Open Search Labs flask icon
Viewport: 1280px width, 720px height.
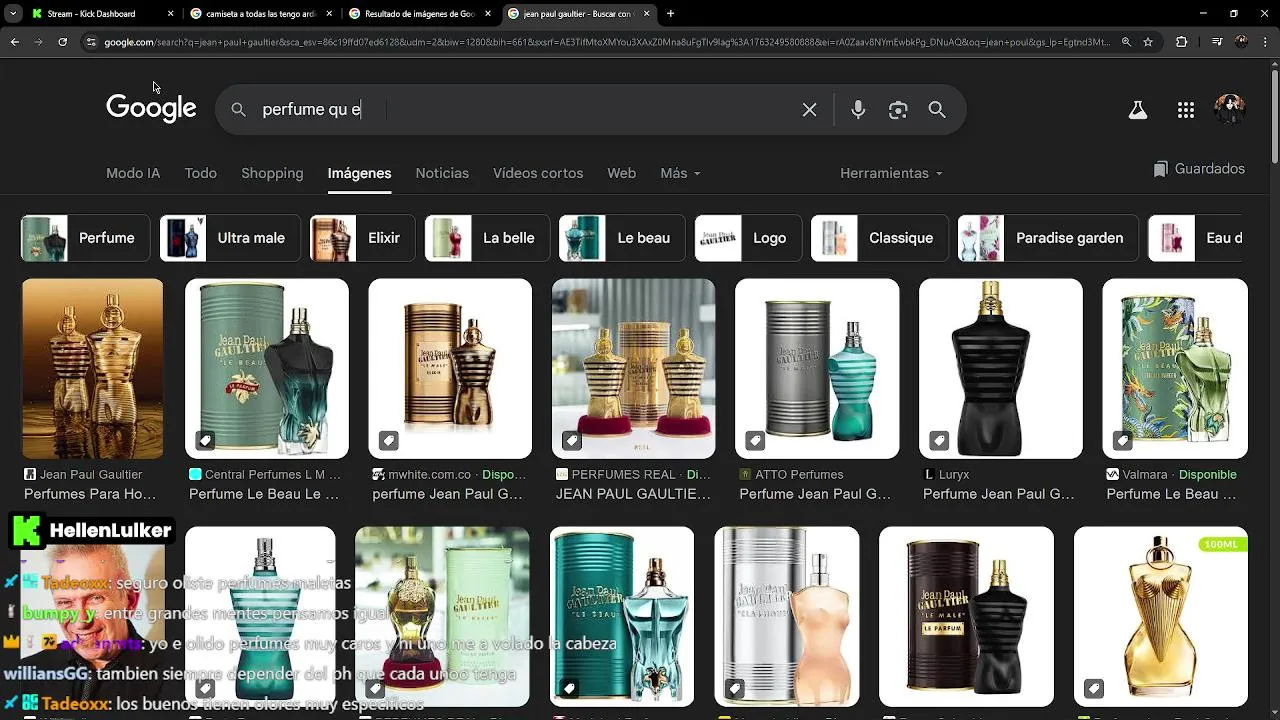click(x=1138, y=110)
